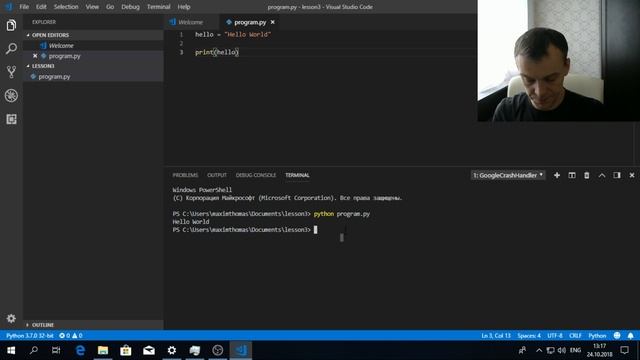This screenshot has width=640, height=360.
Task: Close program.py in Open Editors list
Action: [35, 56]
